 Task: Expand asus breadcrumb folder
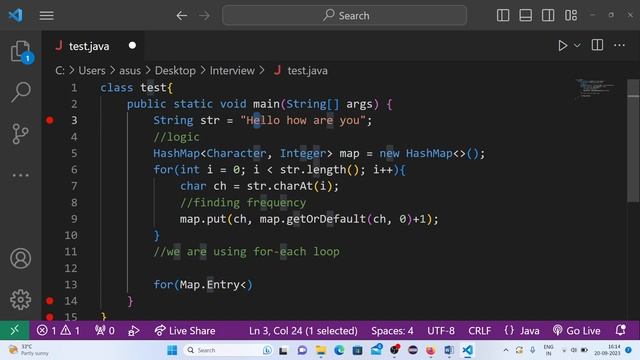pyautogui.click(x=130, y=71)
